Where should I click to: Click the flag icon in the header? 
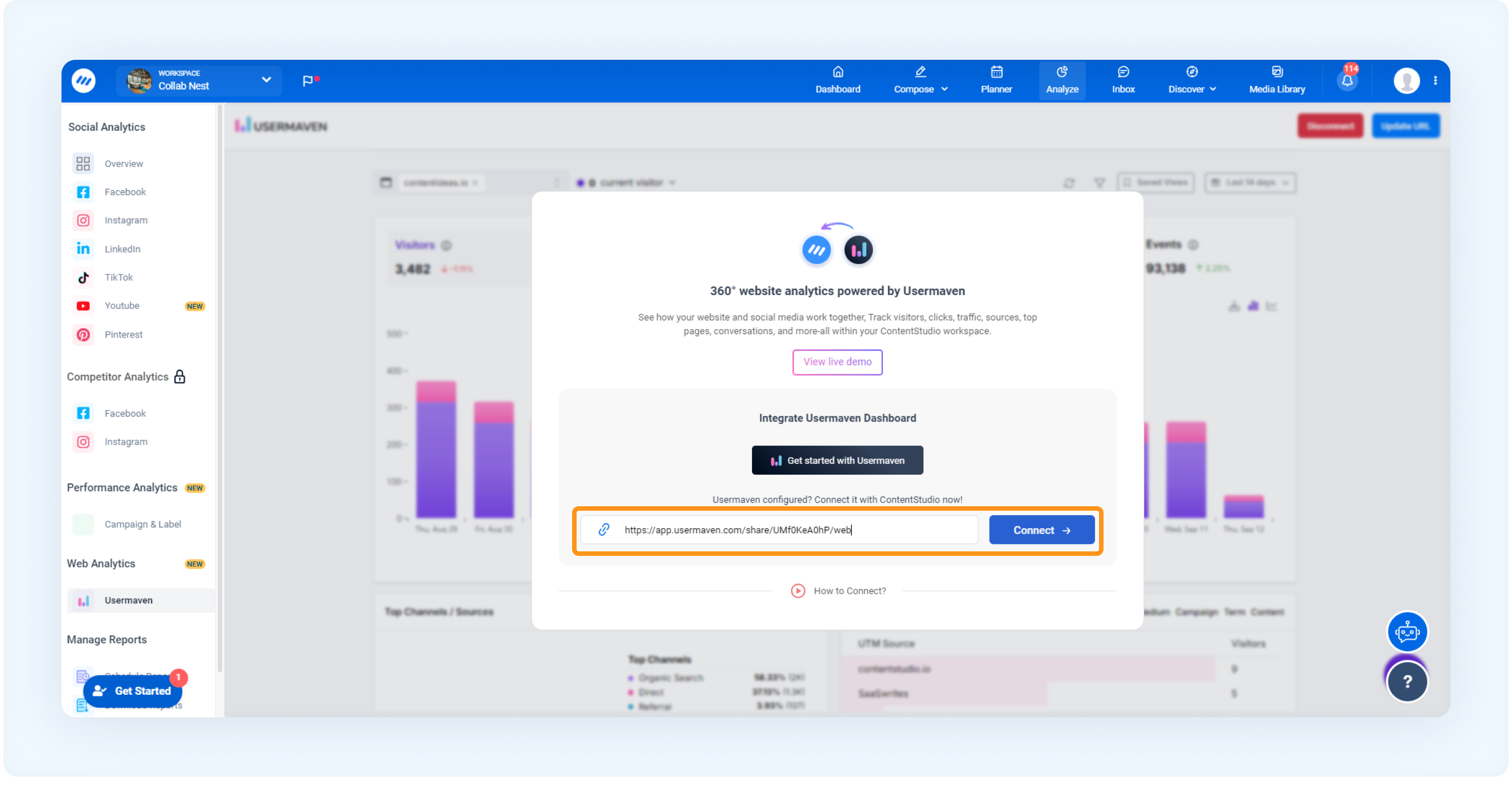coord(309,81)
